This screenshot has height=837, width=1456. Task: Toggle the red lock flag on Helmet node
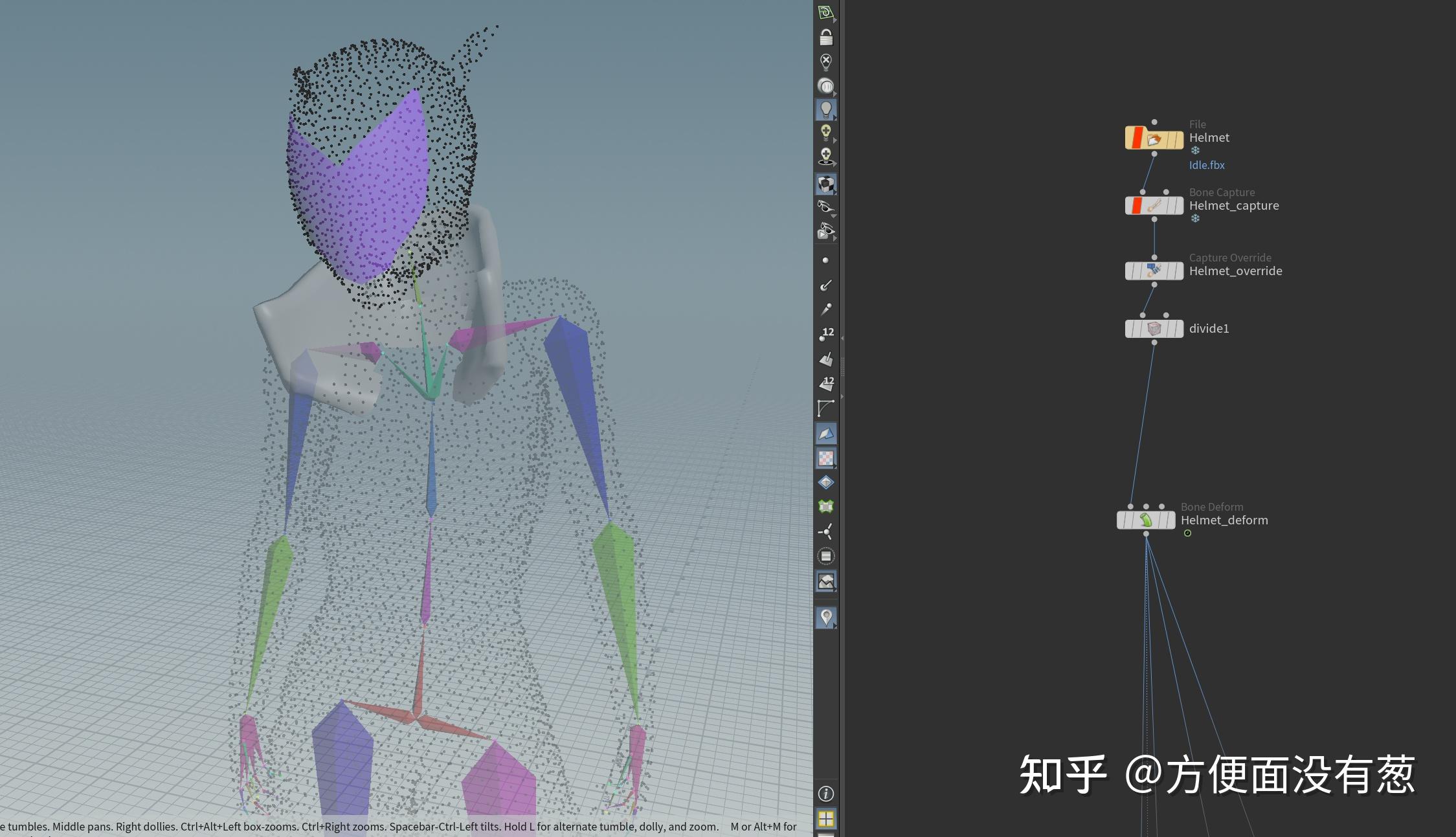point(1137,139)
